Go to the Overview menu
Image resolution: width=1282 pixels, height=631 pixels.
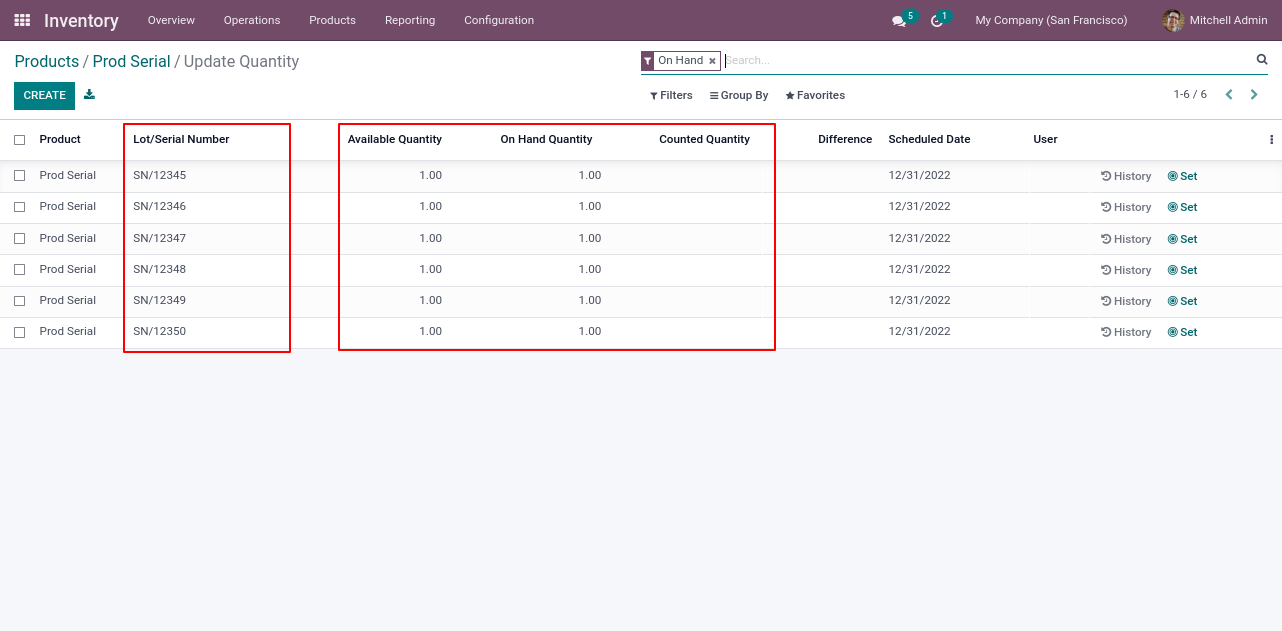(x=171, y=20)
